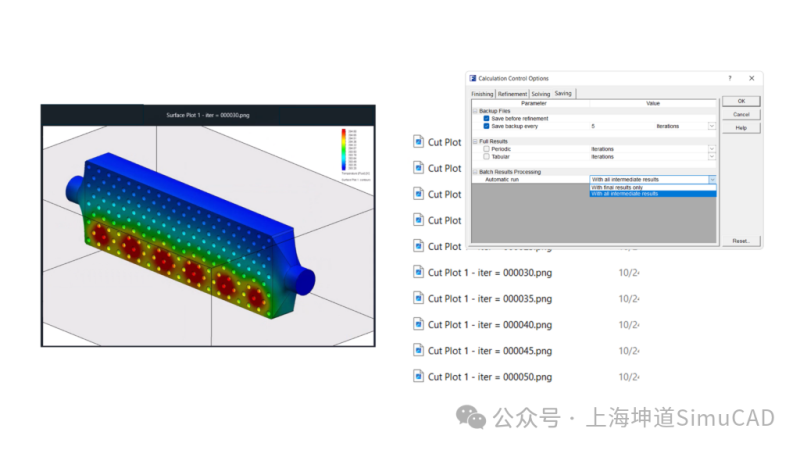Select file name Cut Plot 1 - iter = 000050.png

click(490, 377)
